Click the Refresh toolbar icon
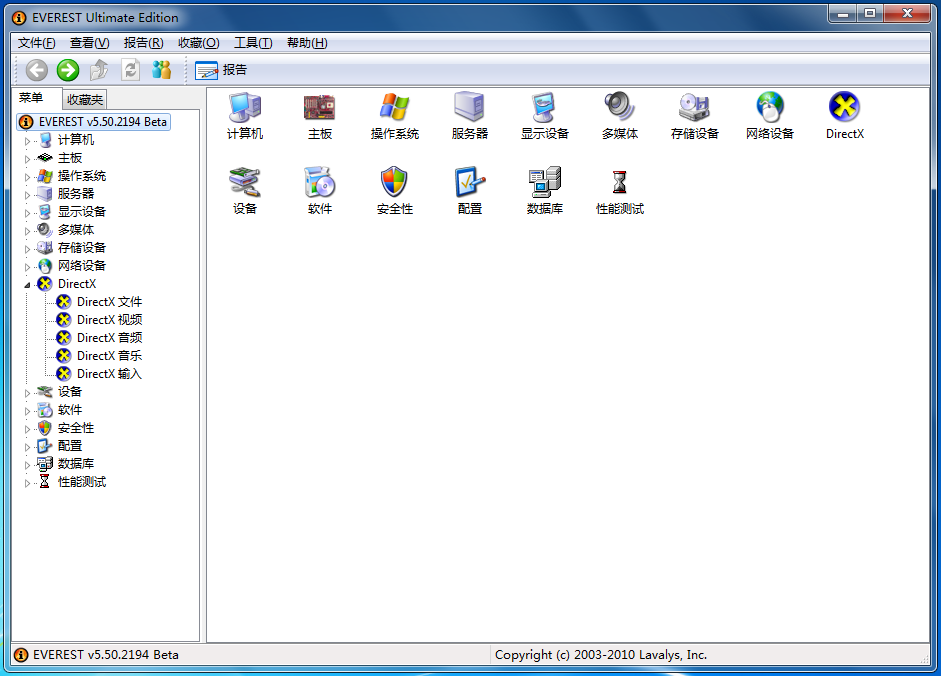Image resolution: width=941 pixels, height=676 pixels. click(x=130, y=70)
